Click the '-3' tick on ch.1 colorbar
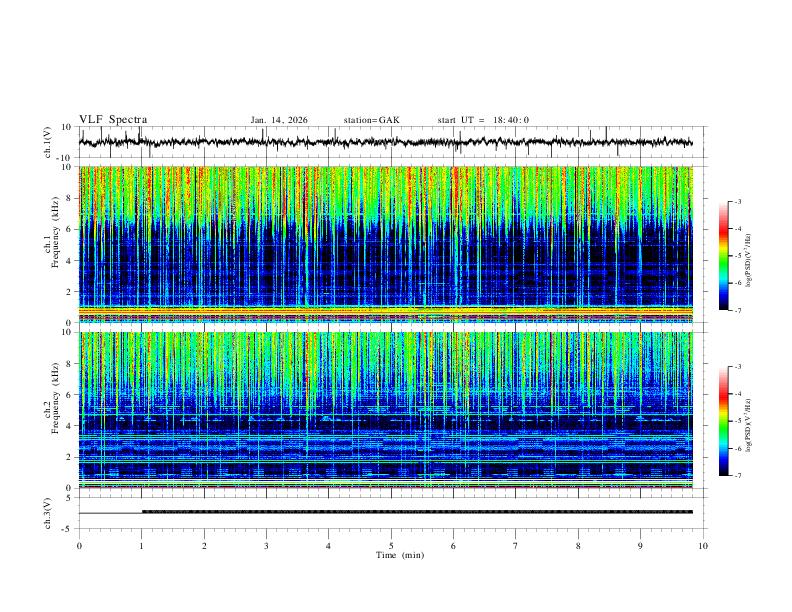 [738, 201]
